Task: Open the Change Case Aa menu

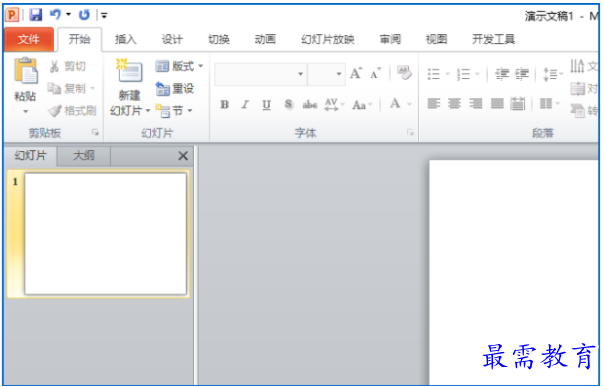Action: (x=362, y=104)
